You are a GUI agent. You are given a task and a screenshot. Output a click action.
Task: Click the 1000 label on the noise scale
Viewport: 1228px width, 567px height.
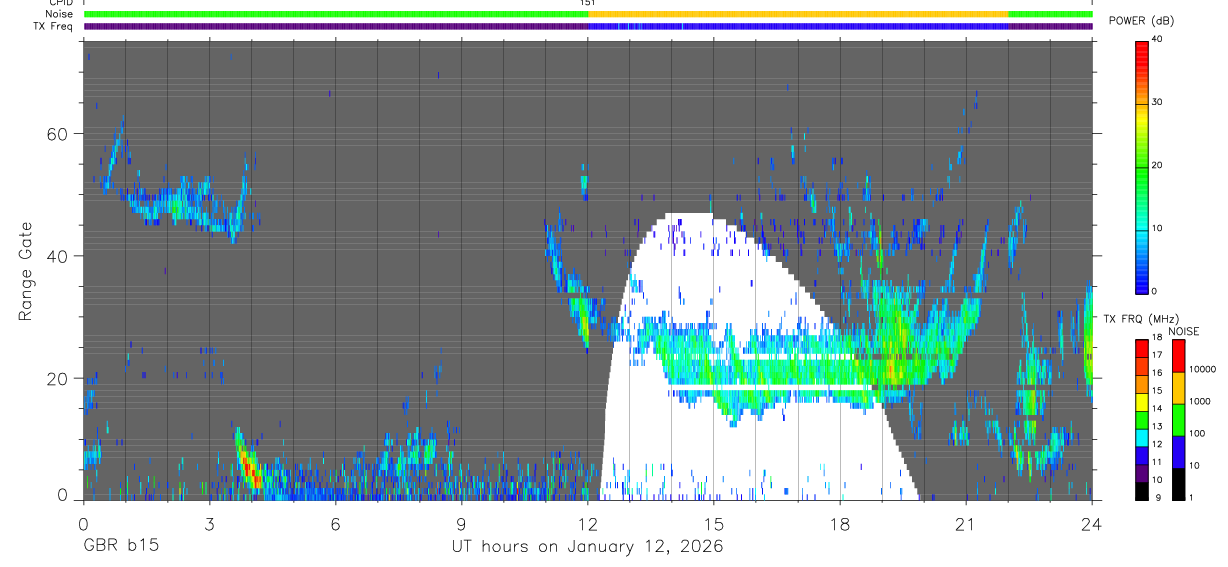point(1199,401)
